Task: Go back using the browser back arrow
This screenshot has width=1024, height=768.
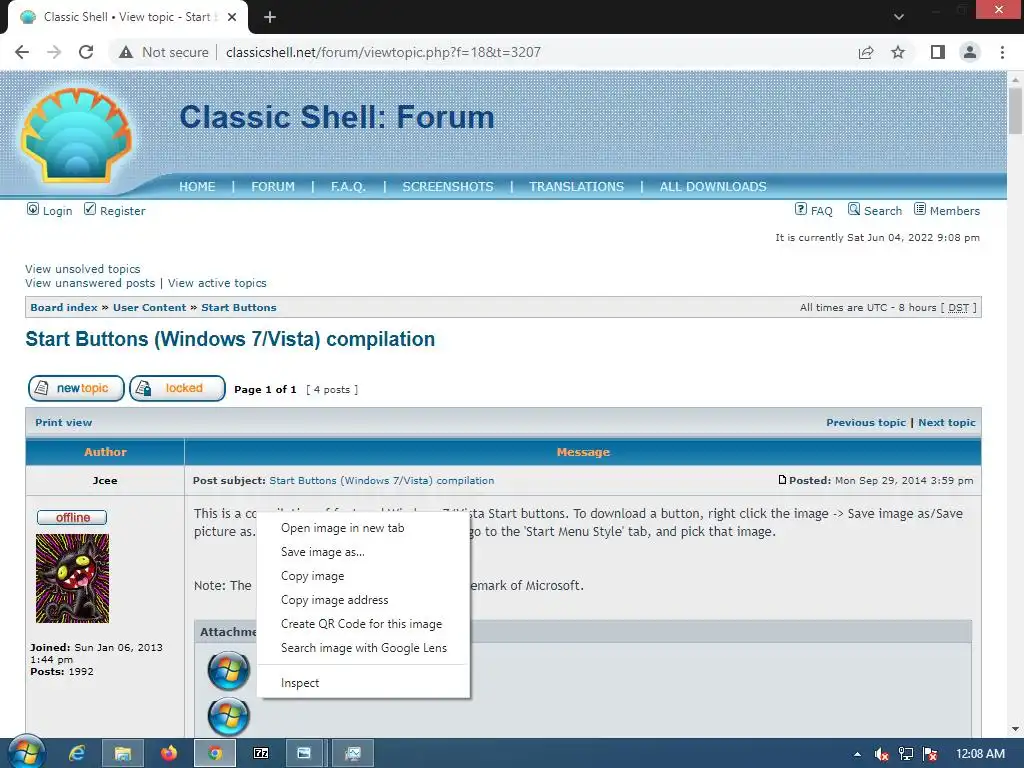Action: point(22,52)
